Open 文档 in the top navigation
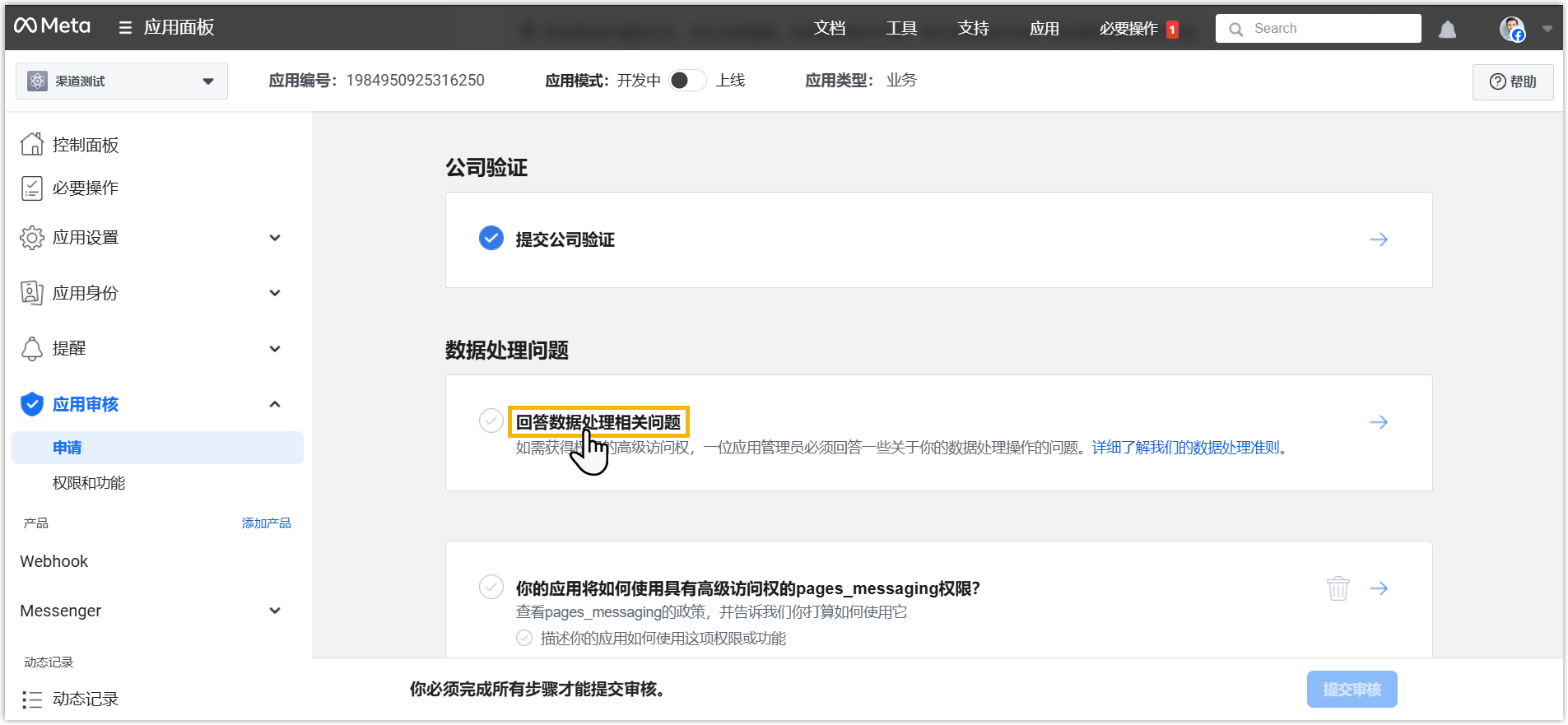This screenshot has width=1568, height=725. [829, 29]
